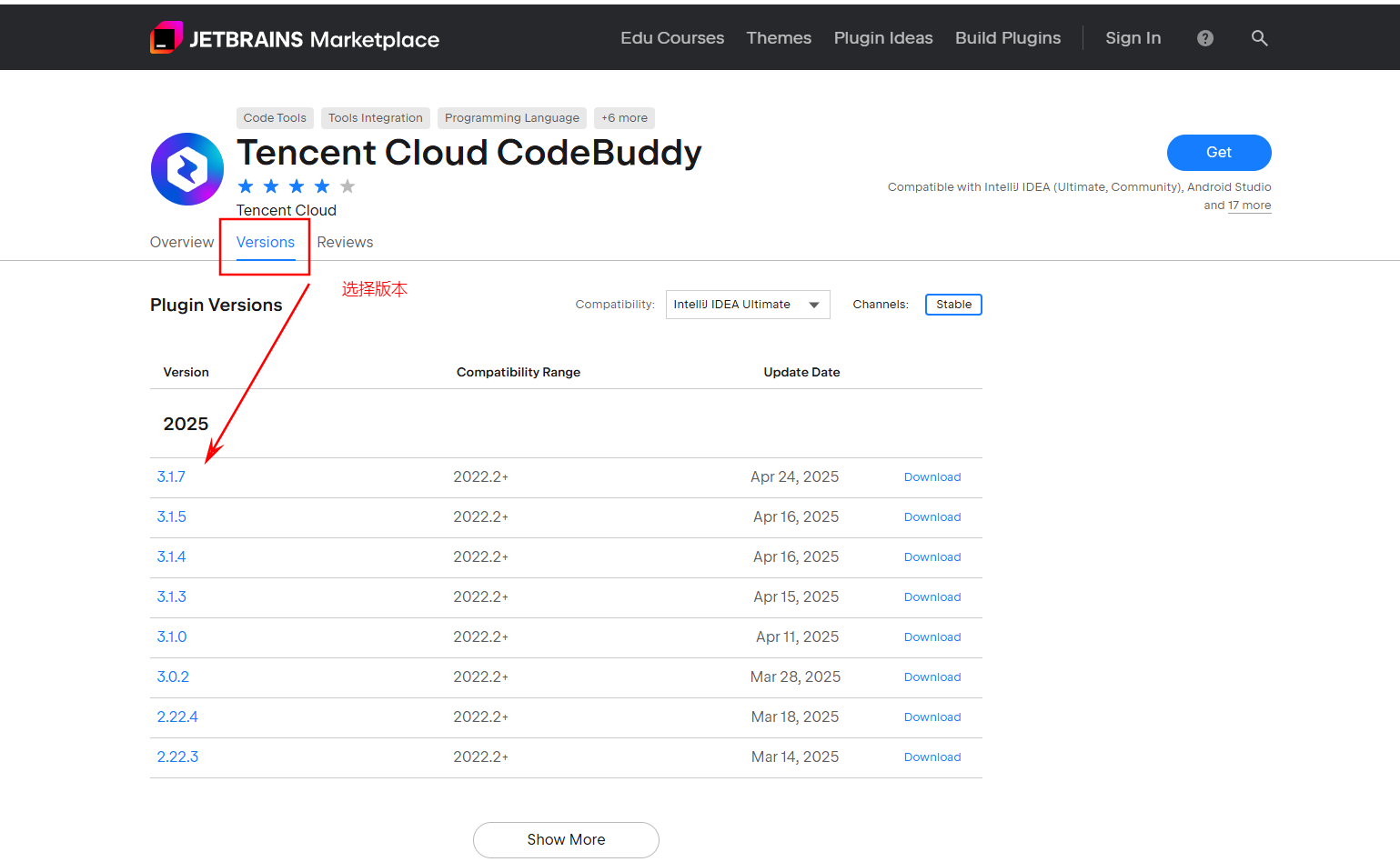Viewport: 1400px width, 862px height.
Task: Open the help question mark icon
Action: (1205, 38)
